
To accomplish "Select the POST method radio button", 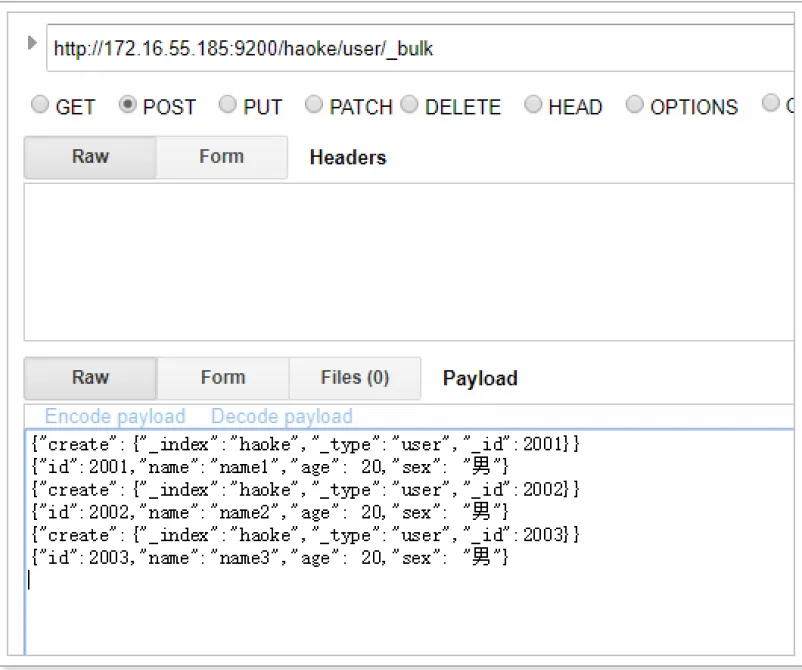I will (x=127, y=104).
